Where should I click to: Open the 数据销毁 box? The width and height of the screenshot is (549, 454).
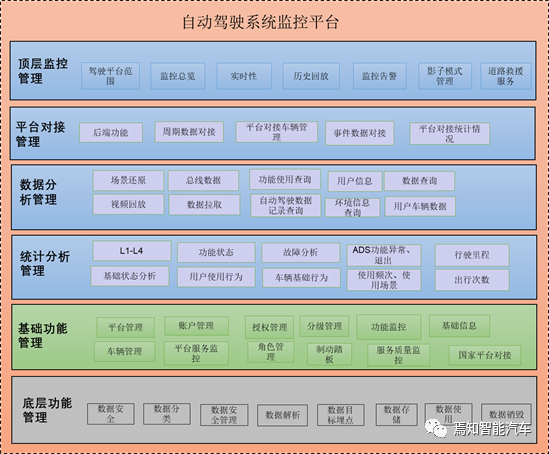[x=506, y=414]
